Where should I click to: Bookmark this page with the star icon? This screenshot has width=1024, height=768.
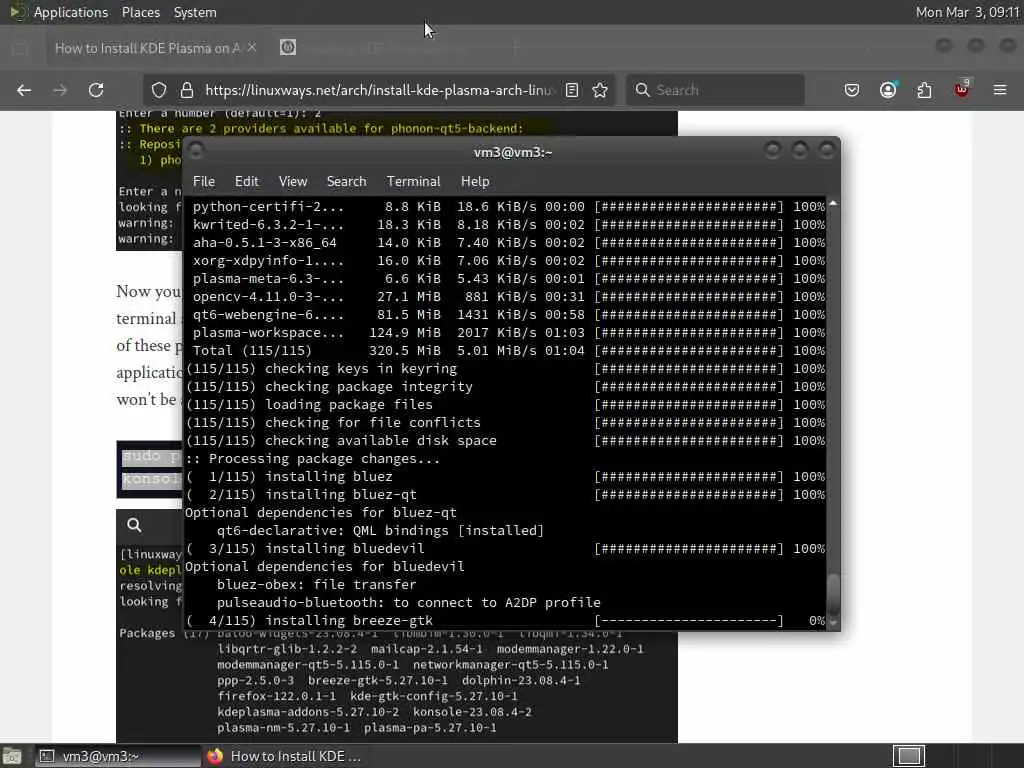[x=600, y=90]
